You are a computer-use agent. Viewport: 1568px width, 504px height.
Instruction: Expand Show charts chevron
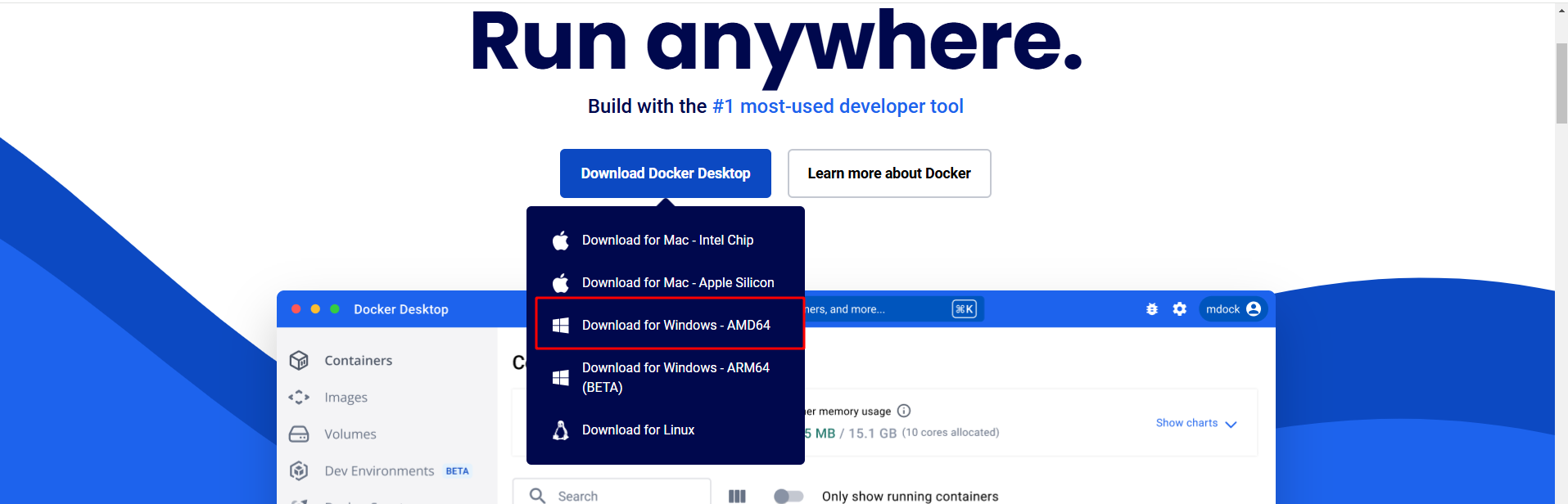(1231, 424)
